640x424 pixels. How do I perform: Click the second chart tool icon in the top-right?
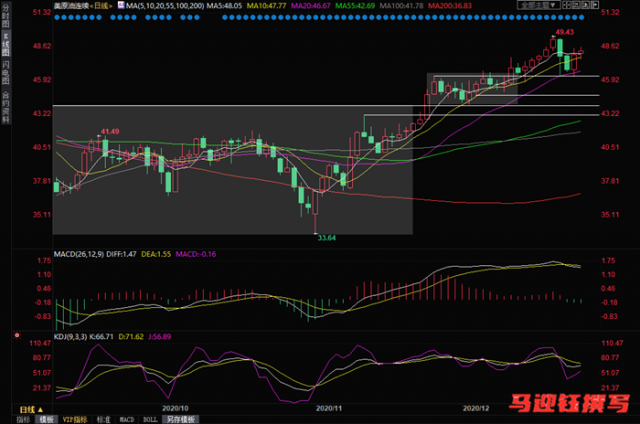576,5
